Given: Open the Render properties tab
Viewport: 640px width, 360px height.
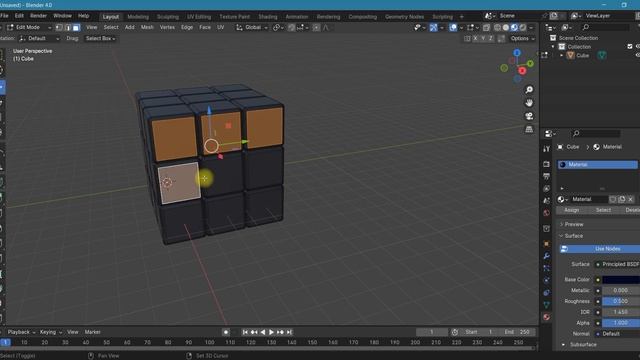Looking at the screenshot, I should click(546, 164).
